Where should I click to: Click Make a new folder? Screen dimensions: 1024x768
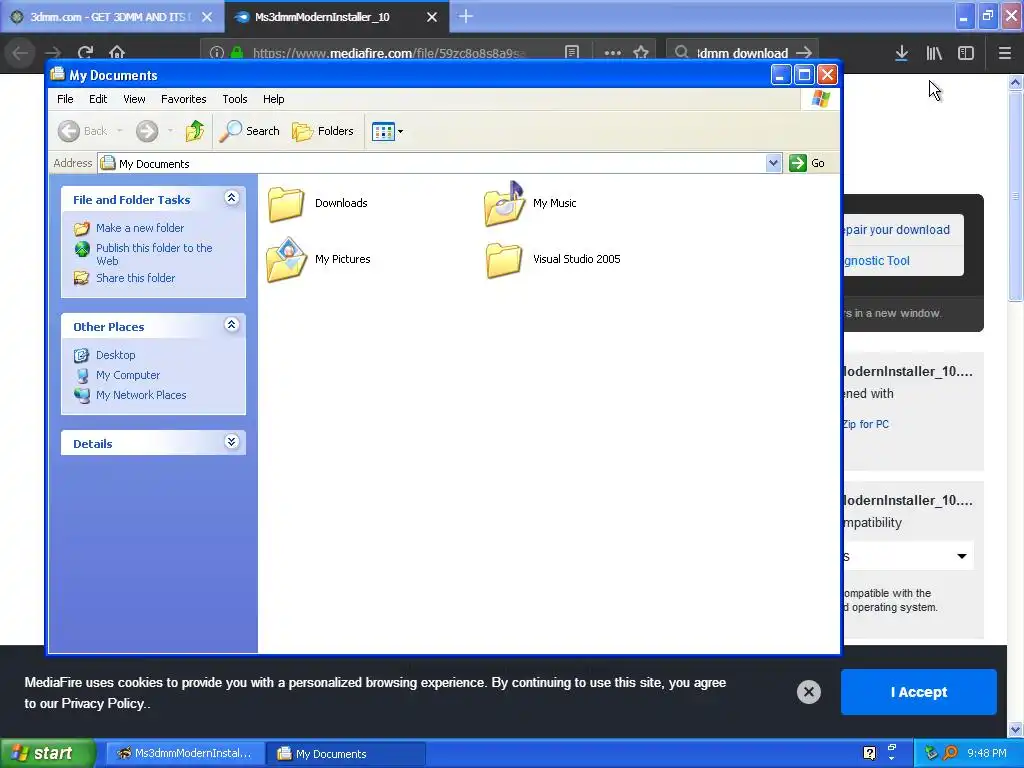(x=140, y=228)
